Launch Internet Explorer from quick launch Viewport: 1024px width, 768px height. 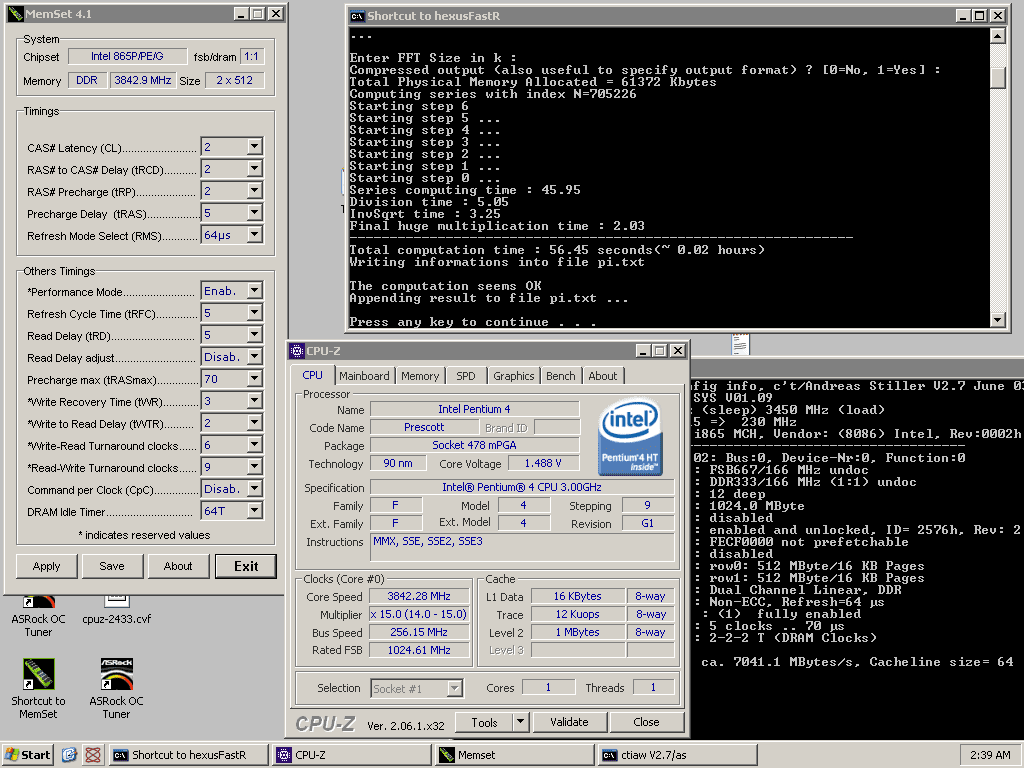[69, 755]
